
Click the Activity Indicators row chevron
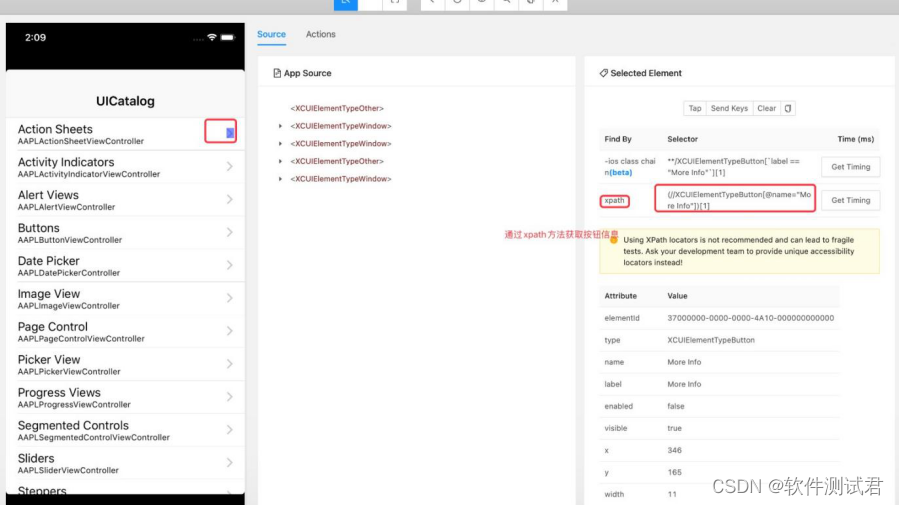(x=229, y=166)
